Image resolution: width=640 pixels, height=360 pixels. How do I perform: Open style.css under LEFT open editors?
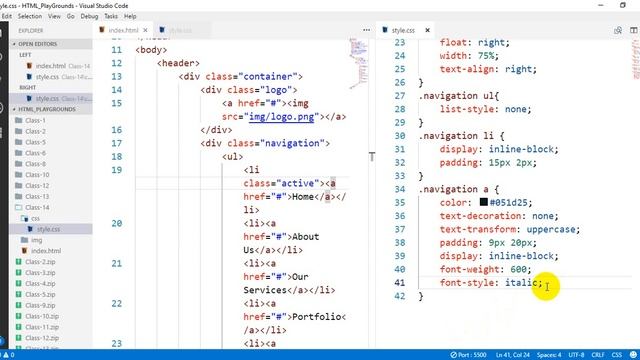click(51, 77)
